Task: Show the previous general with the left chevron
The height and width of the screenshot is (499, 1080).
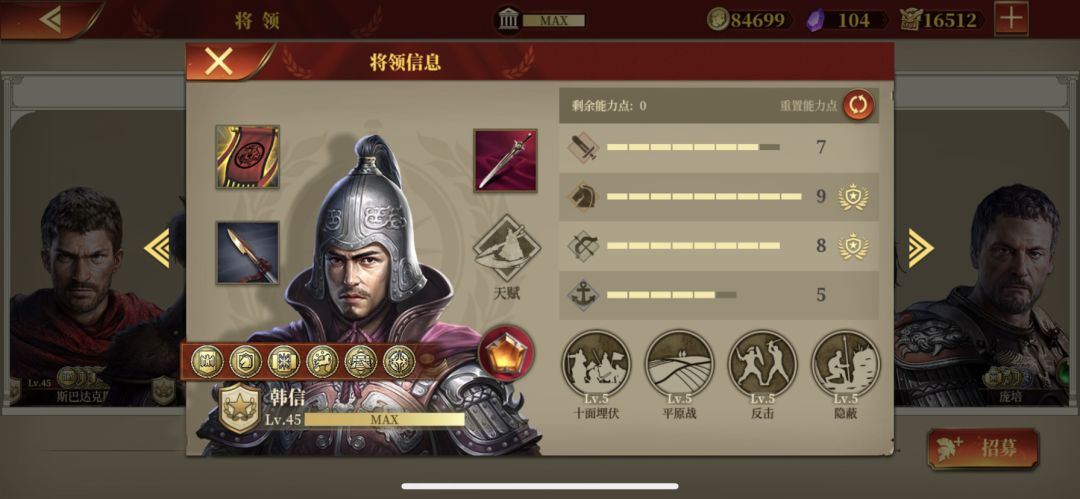Action: pos(158,248)
